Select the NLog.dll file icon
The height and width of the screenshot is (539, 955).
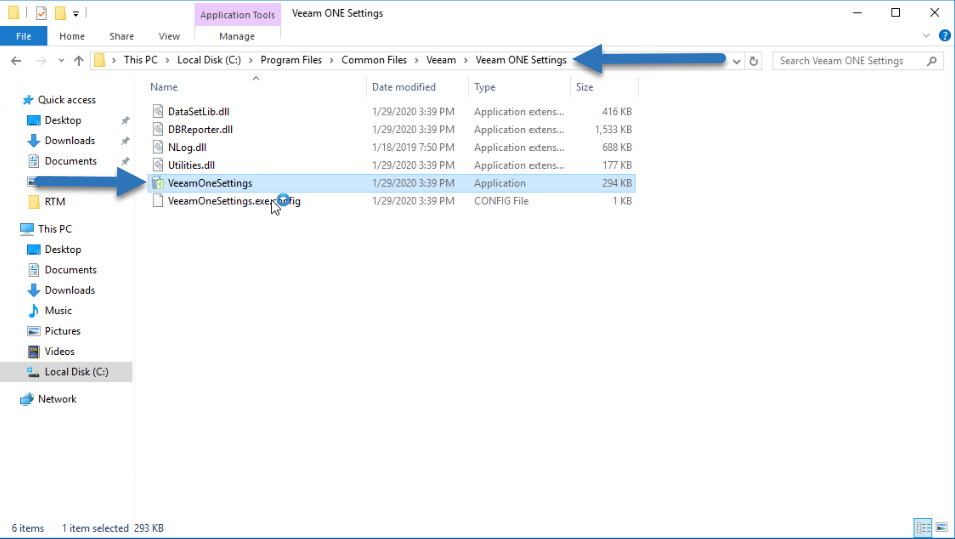pos(158,147)
